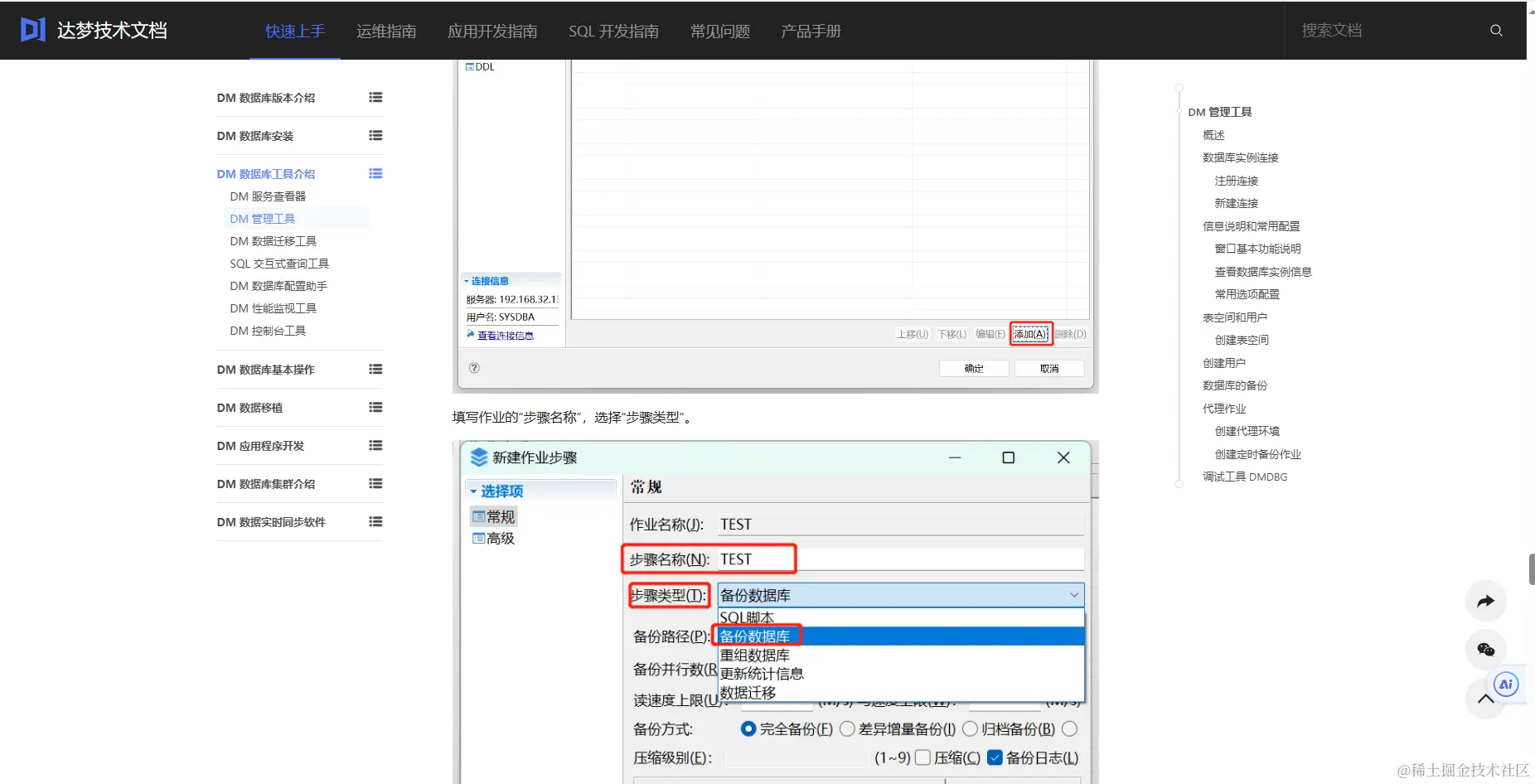Select the 差异增量备份 radio button
The image size is (1535, 784).
coord(847,728)
